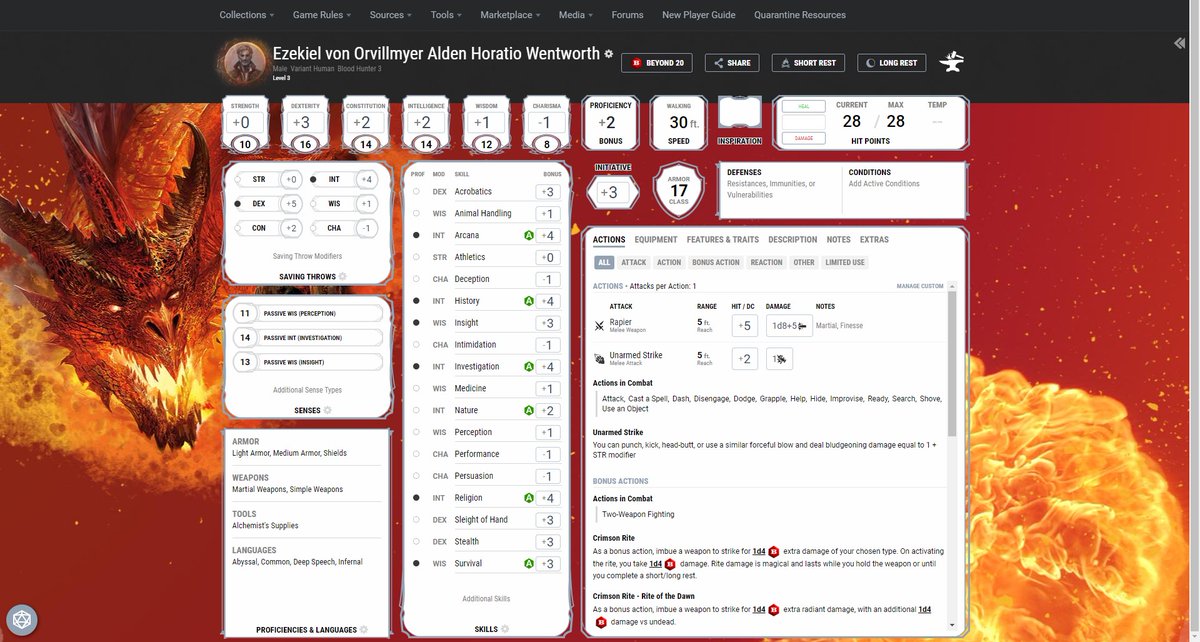Screen dimensions: 1200x642
Task: Open the dice roller icon
Action: click(x=22, y=620)
